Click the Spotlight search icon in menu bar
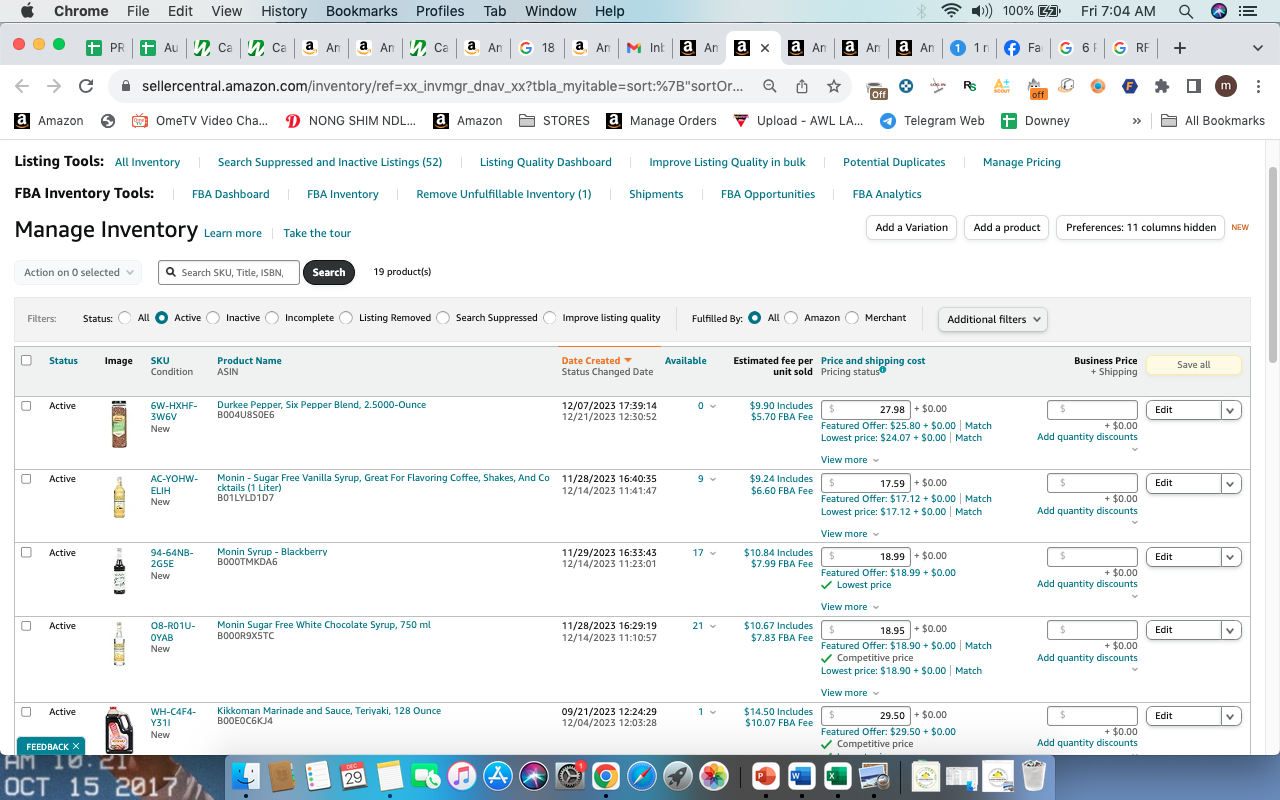Viewport: 1280px width, 800px height. 1186,12
